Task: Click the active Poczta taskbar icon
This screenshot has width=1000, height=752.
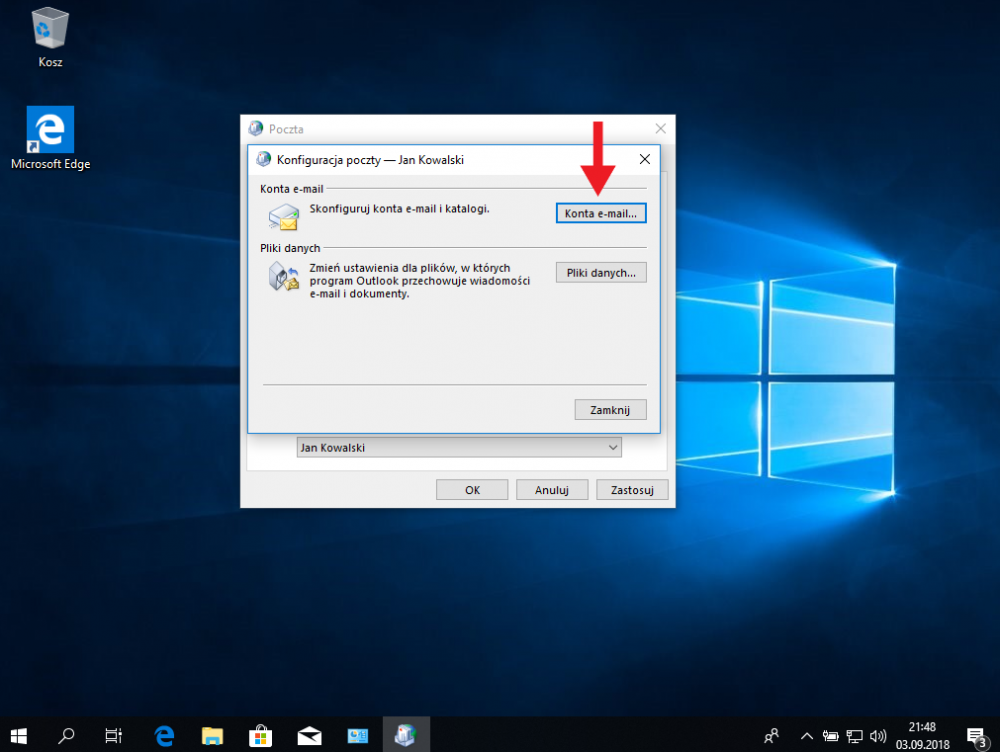Action: (x=406, y=735)
